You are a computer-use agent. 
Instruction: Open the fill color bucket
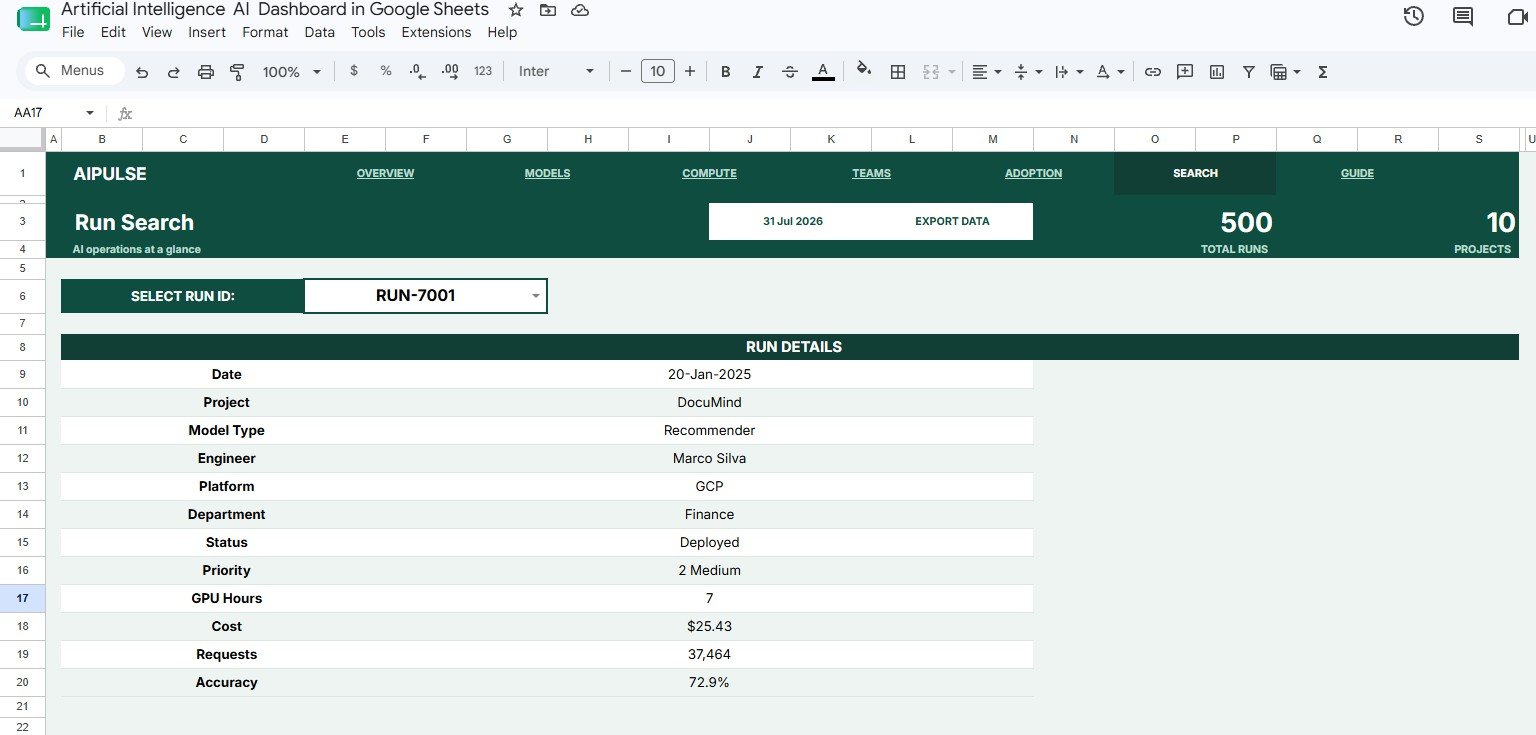click(865, 71)
